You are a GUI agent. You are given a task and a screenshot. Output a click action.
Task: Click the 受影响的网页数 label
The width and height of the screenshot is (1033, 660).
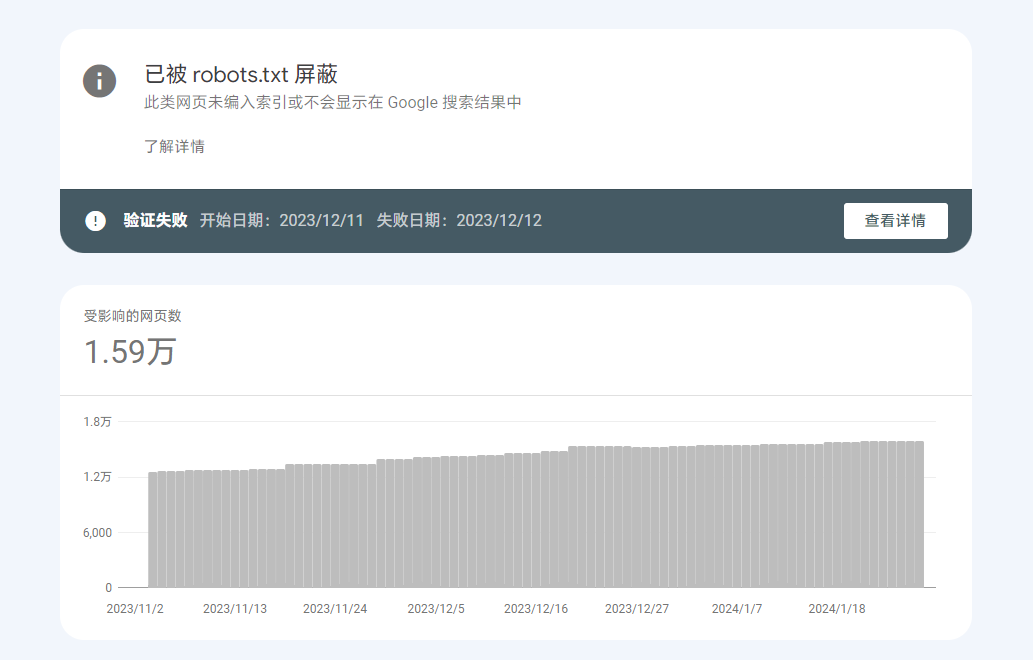[x=132, y=316]
